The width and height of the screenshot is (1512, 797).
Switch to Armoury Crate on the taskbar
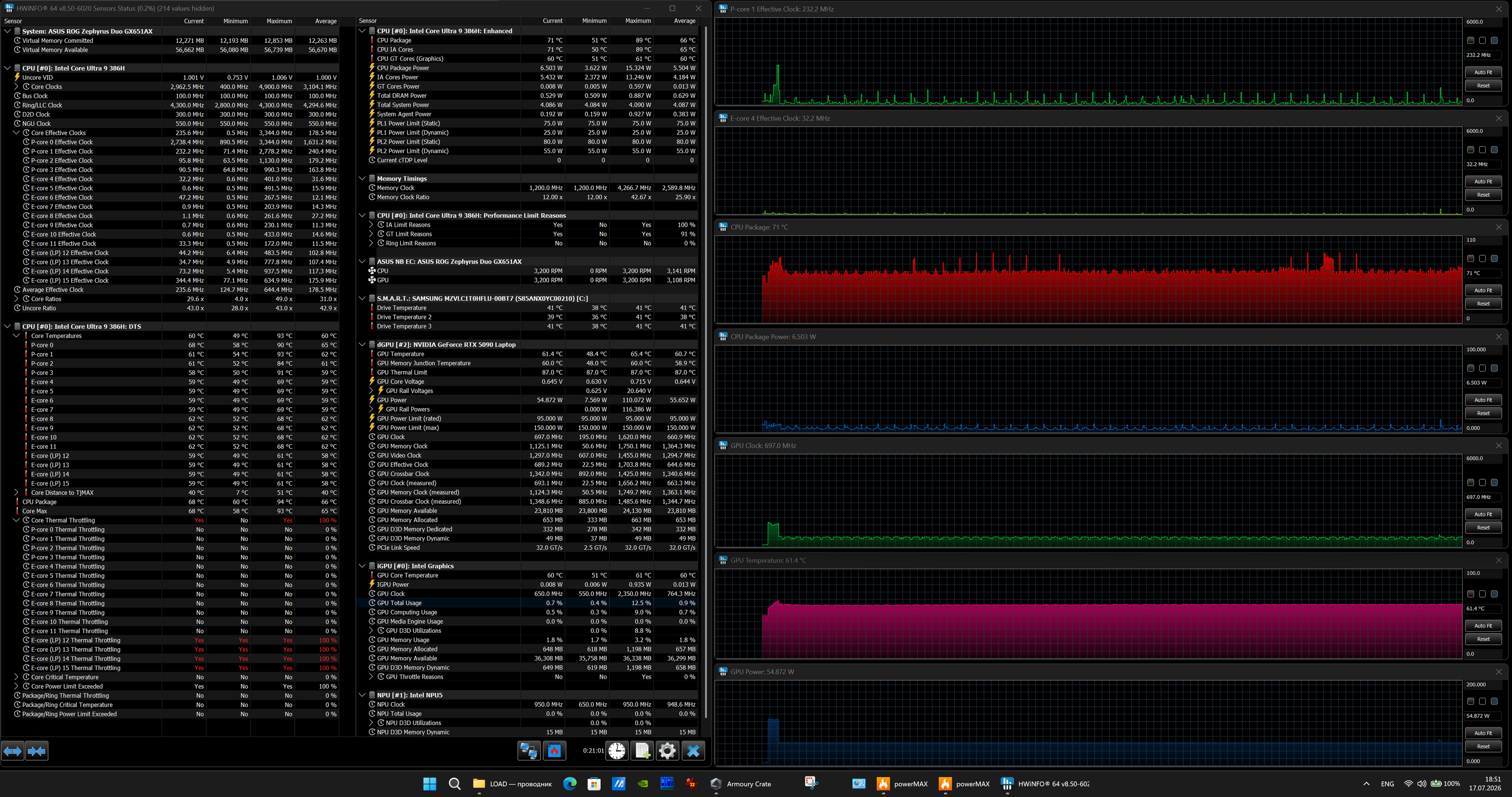click(x=741, y=783)
